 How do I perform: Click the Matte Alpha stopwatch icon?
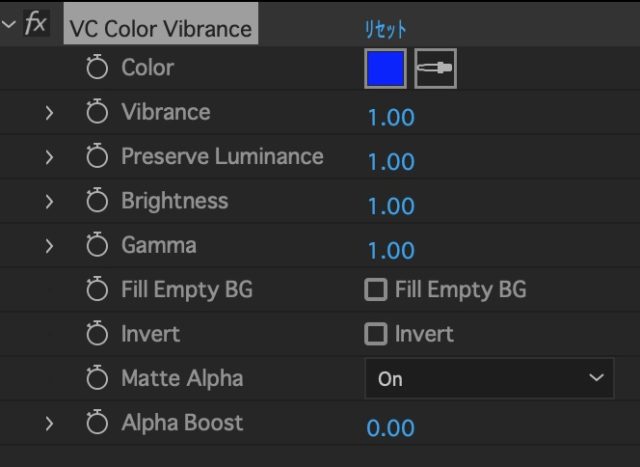click(x=96, y=379)
